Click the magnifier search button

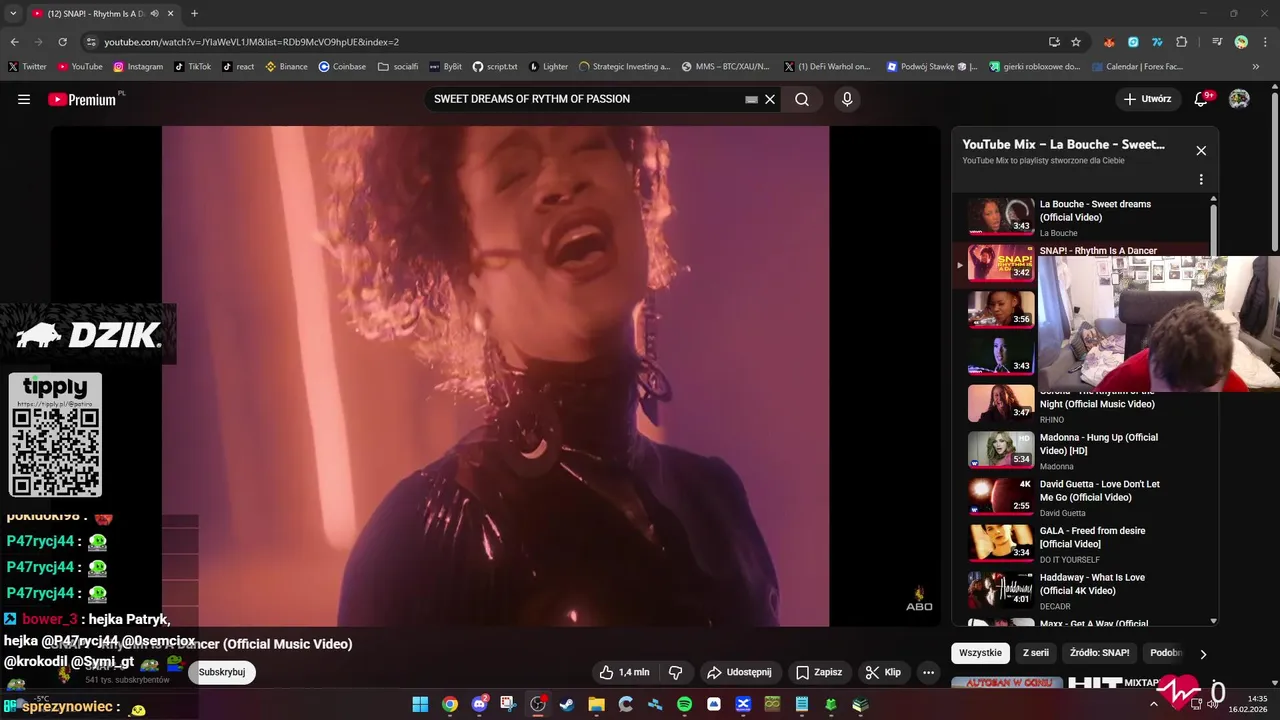point(802,99)
